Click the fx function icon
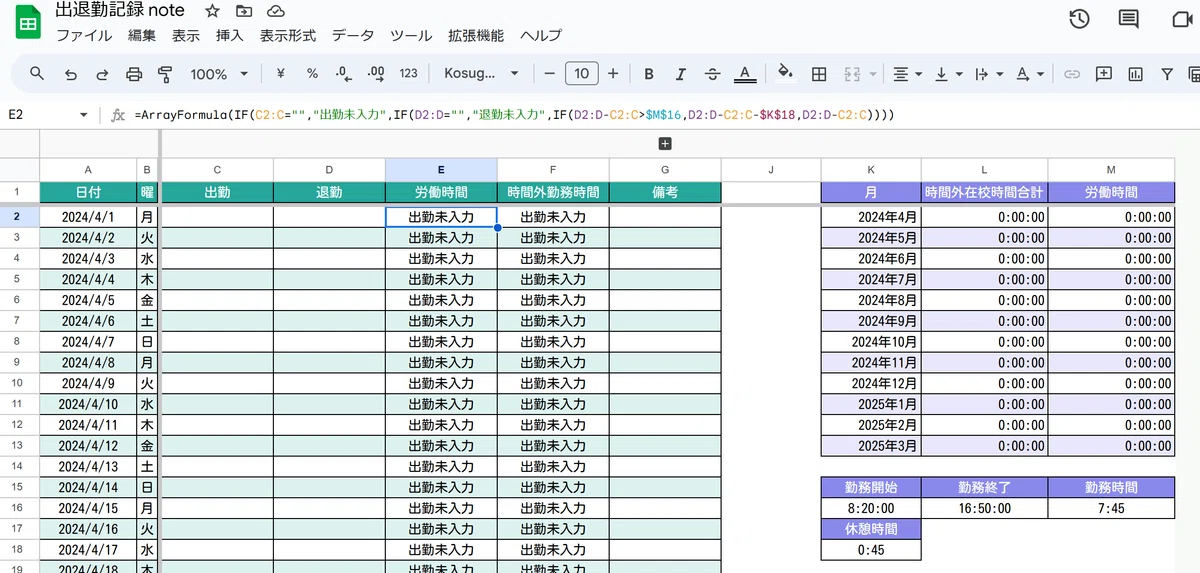The height and width of the screenshot is (573, 1200). point(118,115)
